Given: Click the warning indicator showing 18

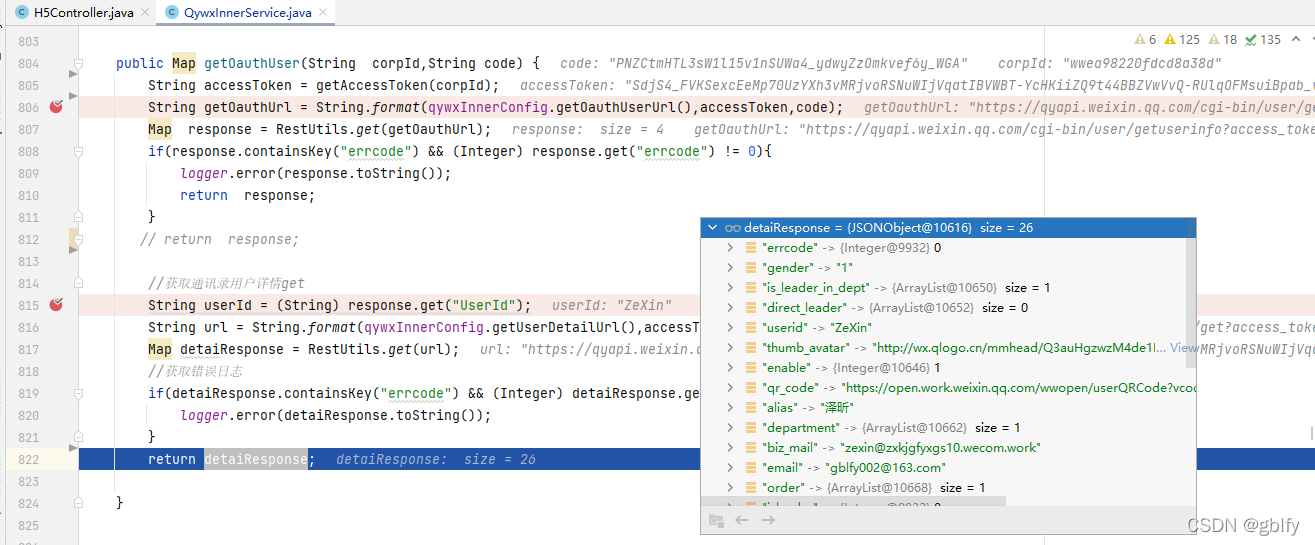Looking at the screenshot, I should click(x=1222, y=40).
